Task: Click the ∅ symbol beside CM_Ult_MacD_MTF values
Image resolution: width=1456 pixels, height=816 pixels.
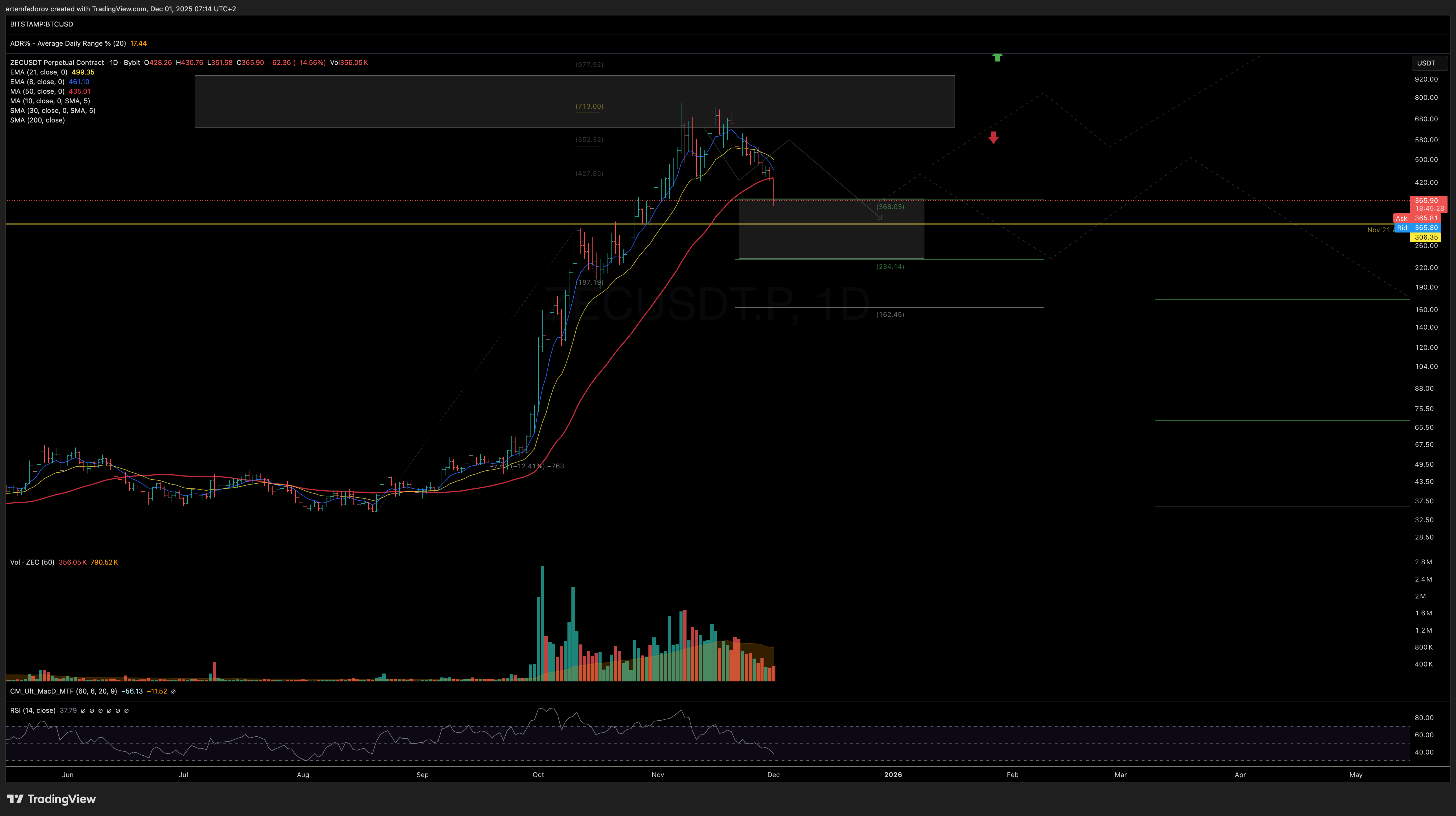Action: (x=173, y=691)
